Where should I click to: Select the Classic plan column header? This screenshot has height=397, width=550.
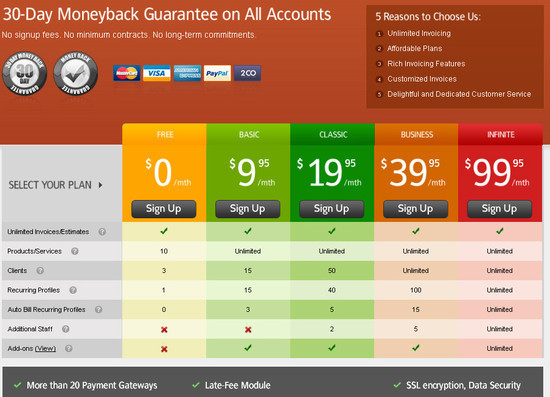pos(333,135)
